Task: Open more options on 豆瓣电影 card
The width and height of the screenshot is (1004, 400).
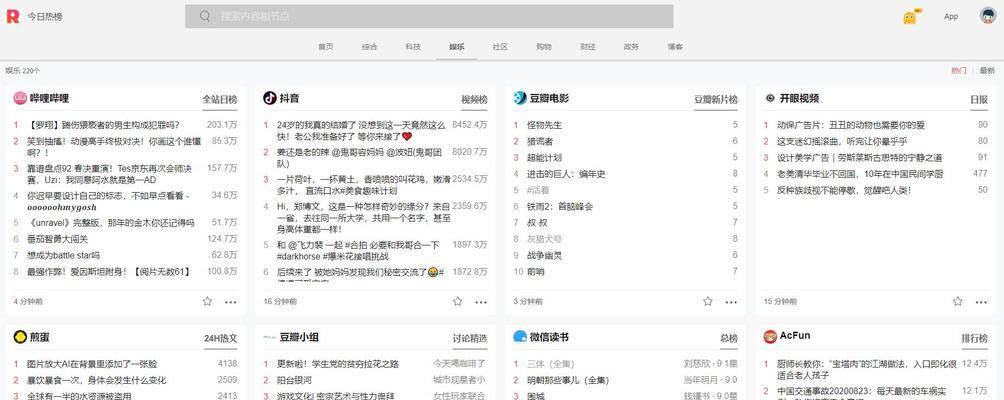Action: click(731, 302)
